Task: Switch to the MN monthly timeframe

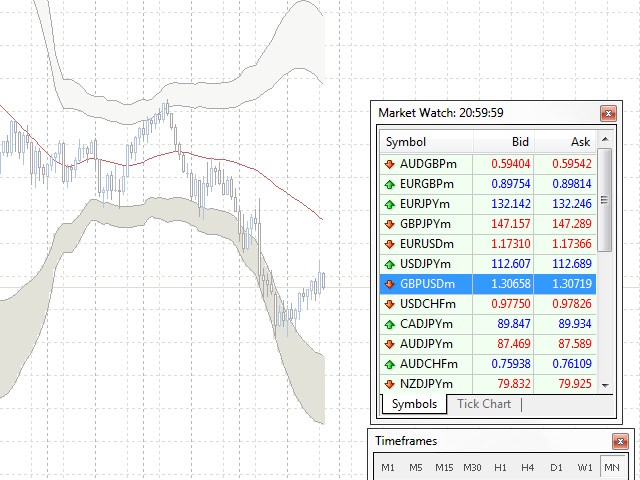Action: pyautogui.click(x=610, y=468)
